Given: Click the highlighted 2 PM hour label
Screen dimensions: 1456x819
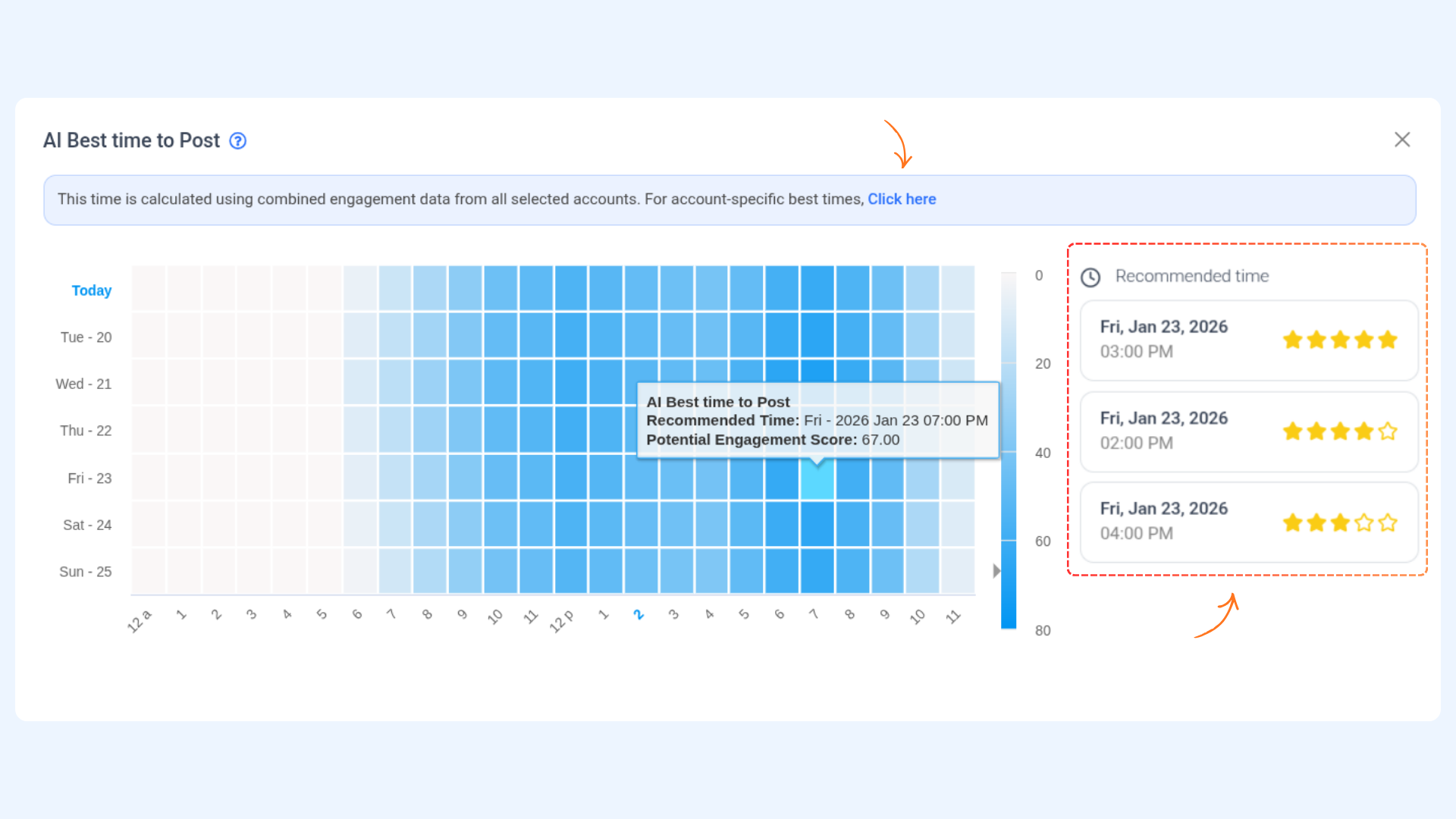Looking at the screenshot, I should click(x=639, y=615).
